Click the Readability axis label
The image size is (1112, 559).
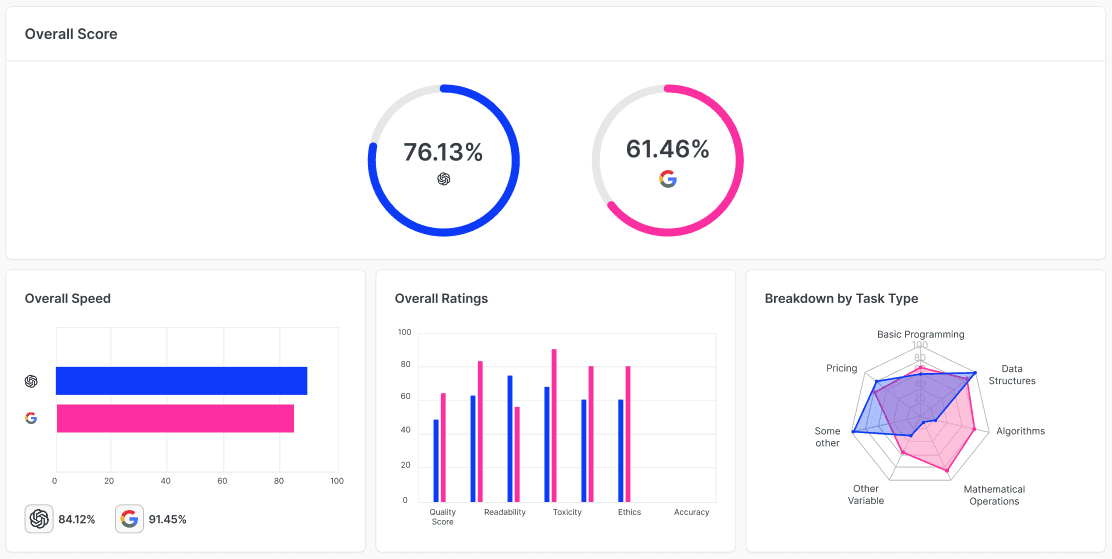click(x=505, y=512)
